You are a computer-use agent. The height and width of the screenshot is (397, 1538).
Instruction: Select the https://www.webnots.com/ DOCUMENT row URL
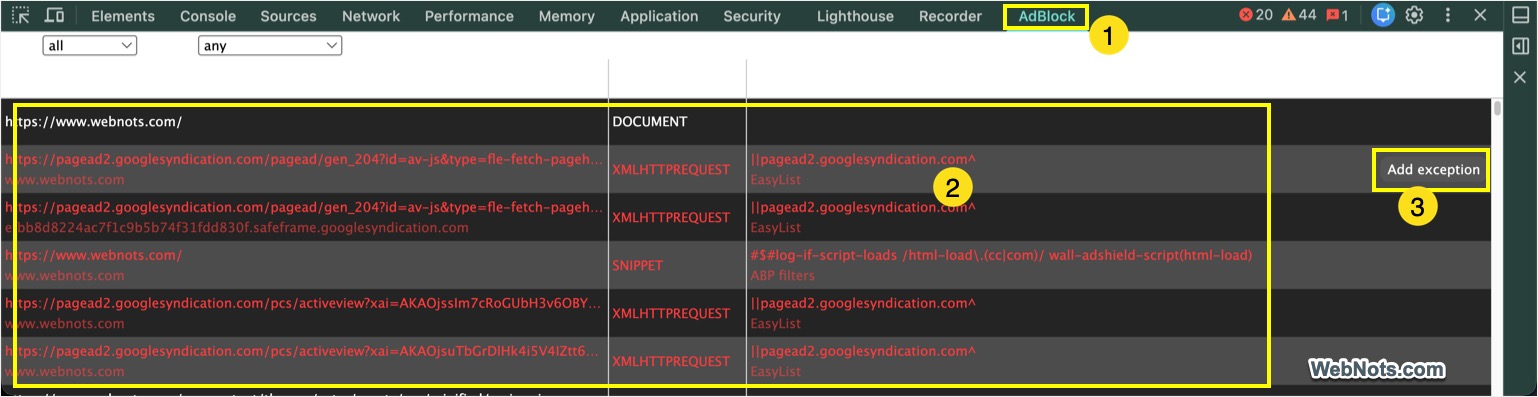(x=94, y=122)
